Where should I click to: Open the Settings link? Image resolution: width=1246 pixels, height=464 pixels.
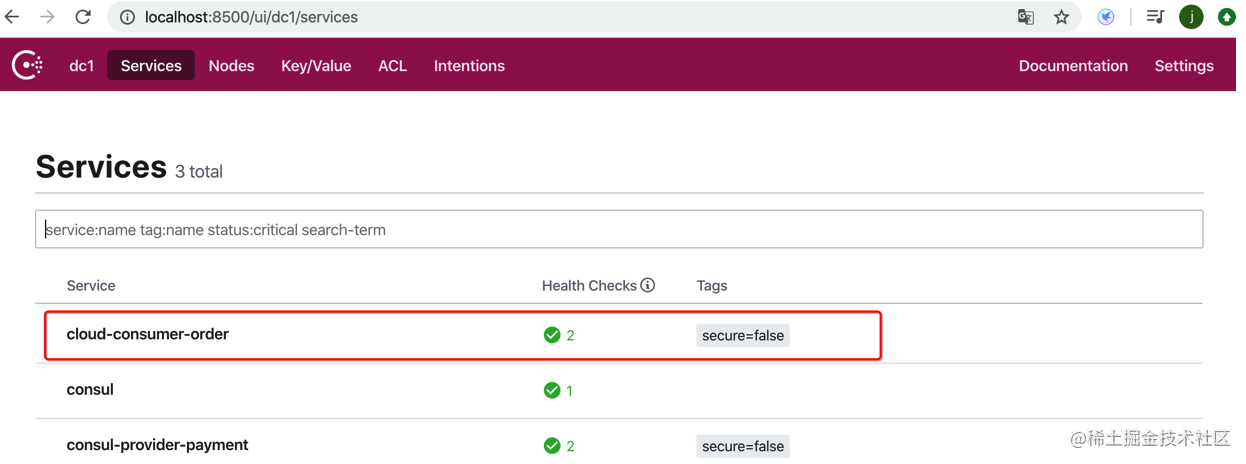(1184, 66)
